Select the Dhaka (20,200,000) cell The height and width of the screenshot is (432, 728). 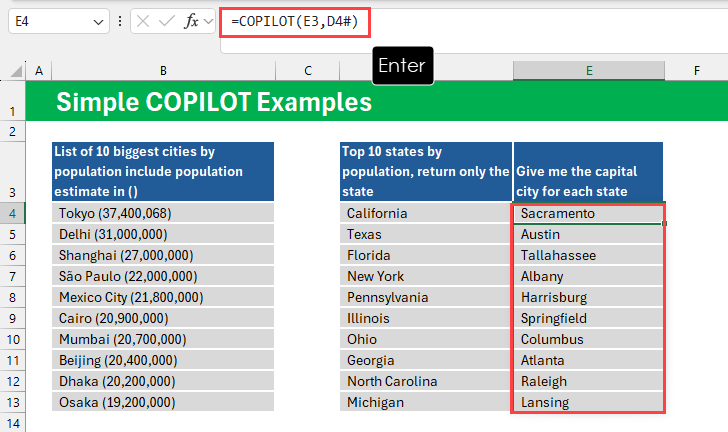pos(163,381)
